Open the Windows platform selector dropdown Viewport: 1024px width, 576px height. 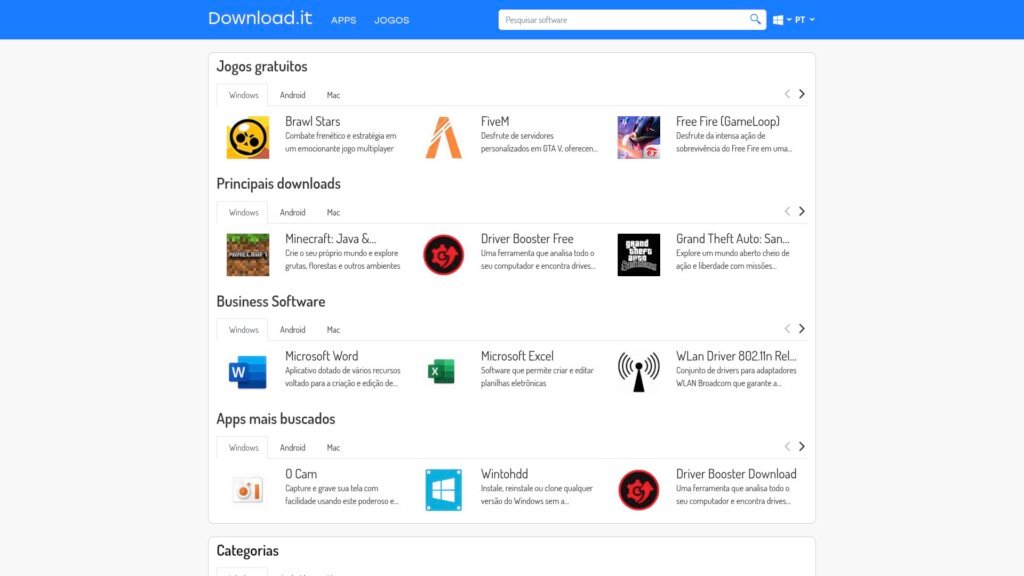pos(782,20)
